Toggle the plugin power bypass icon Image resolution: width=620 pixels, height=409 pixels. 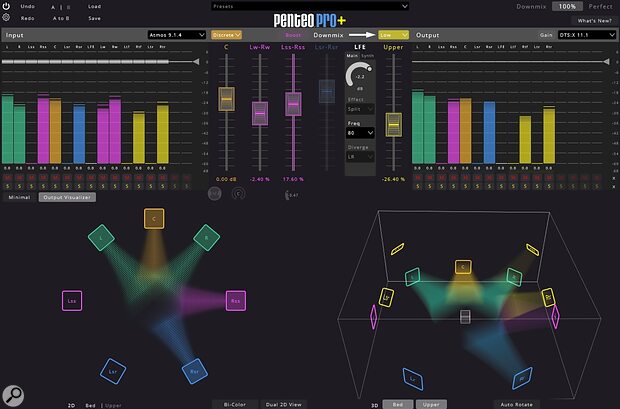6,6
